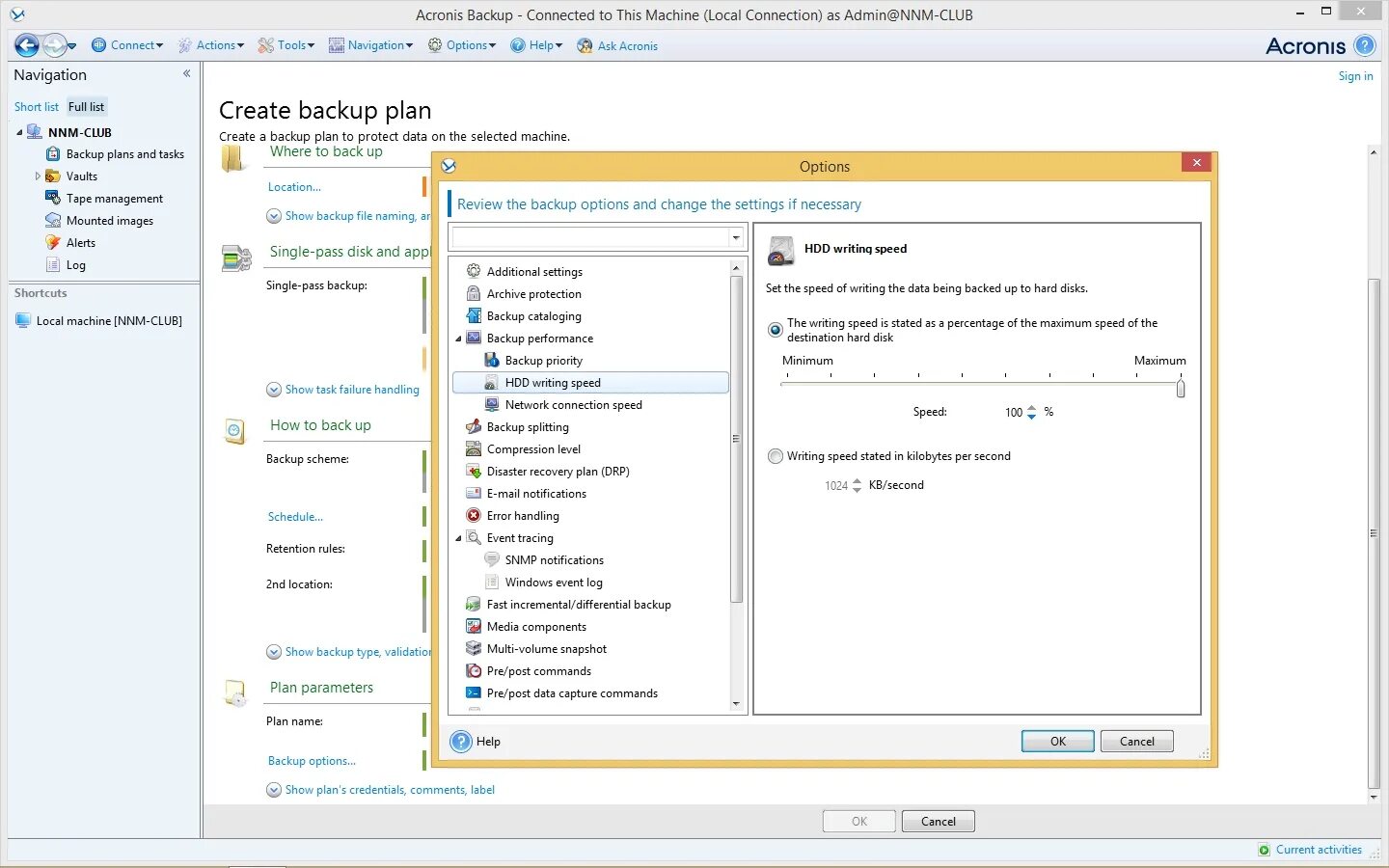This screenshot has height=868, width=1389.
Task: Click Cancel in the Options dialog
Action: (1137, 742)
